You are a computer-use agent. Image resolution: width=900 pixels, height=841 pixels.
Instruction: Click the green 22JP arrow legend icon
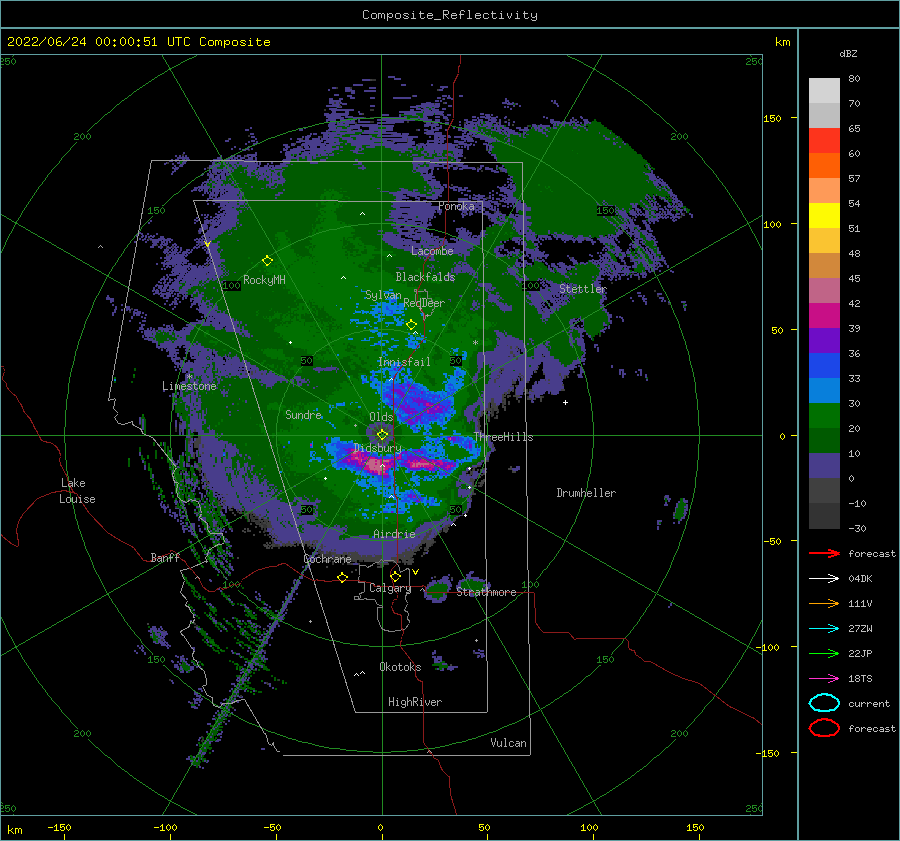click(x=824, y=653)
